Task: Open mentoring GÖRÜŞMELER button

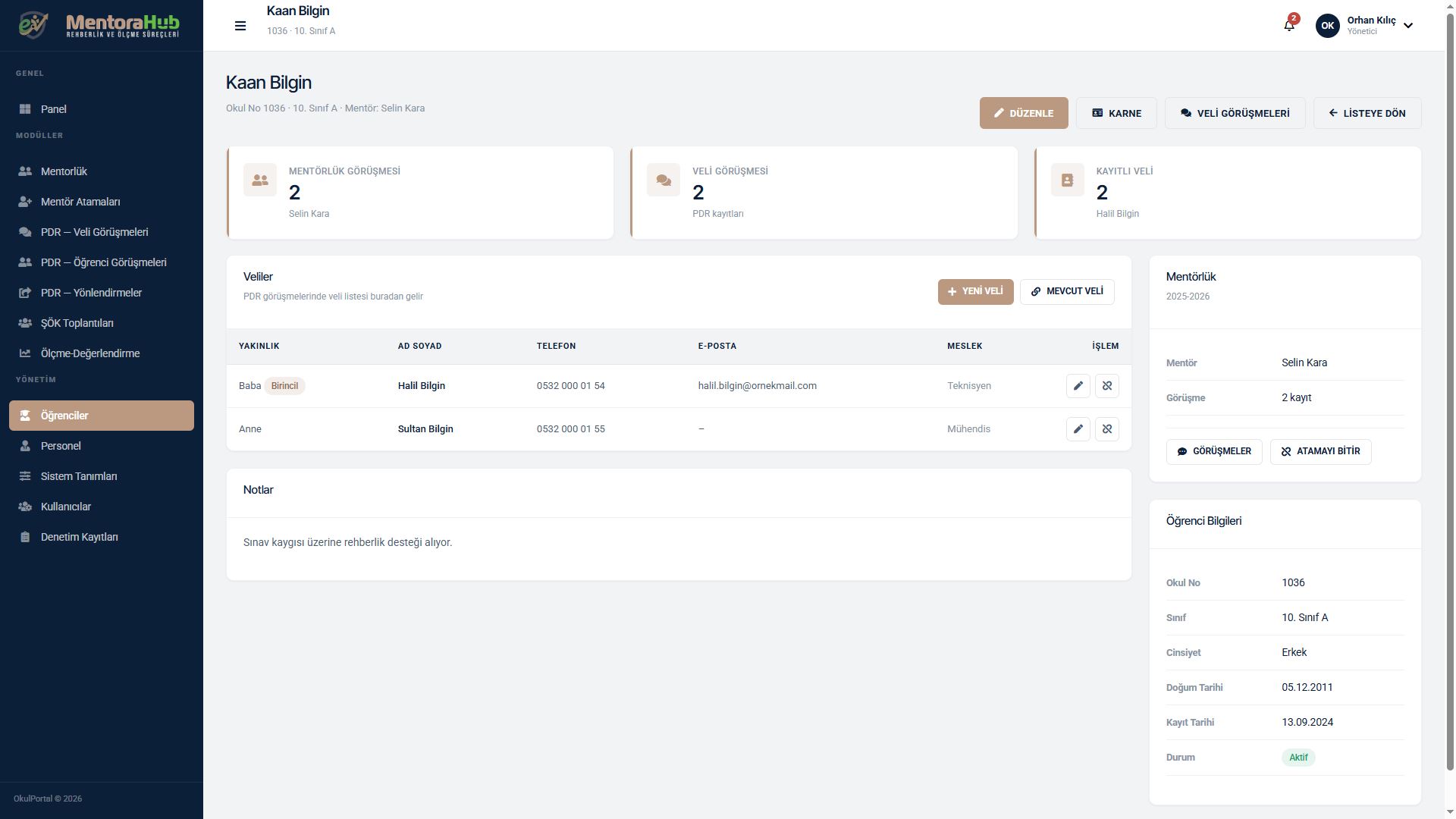Action: pos(1214,452)
